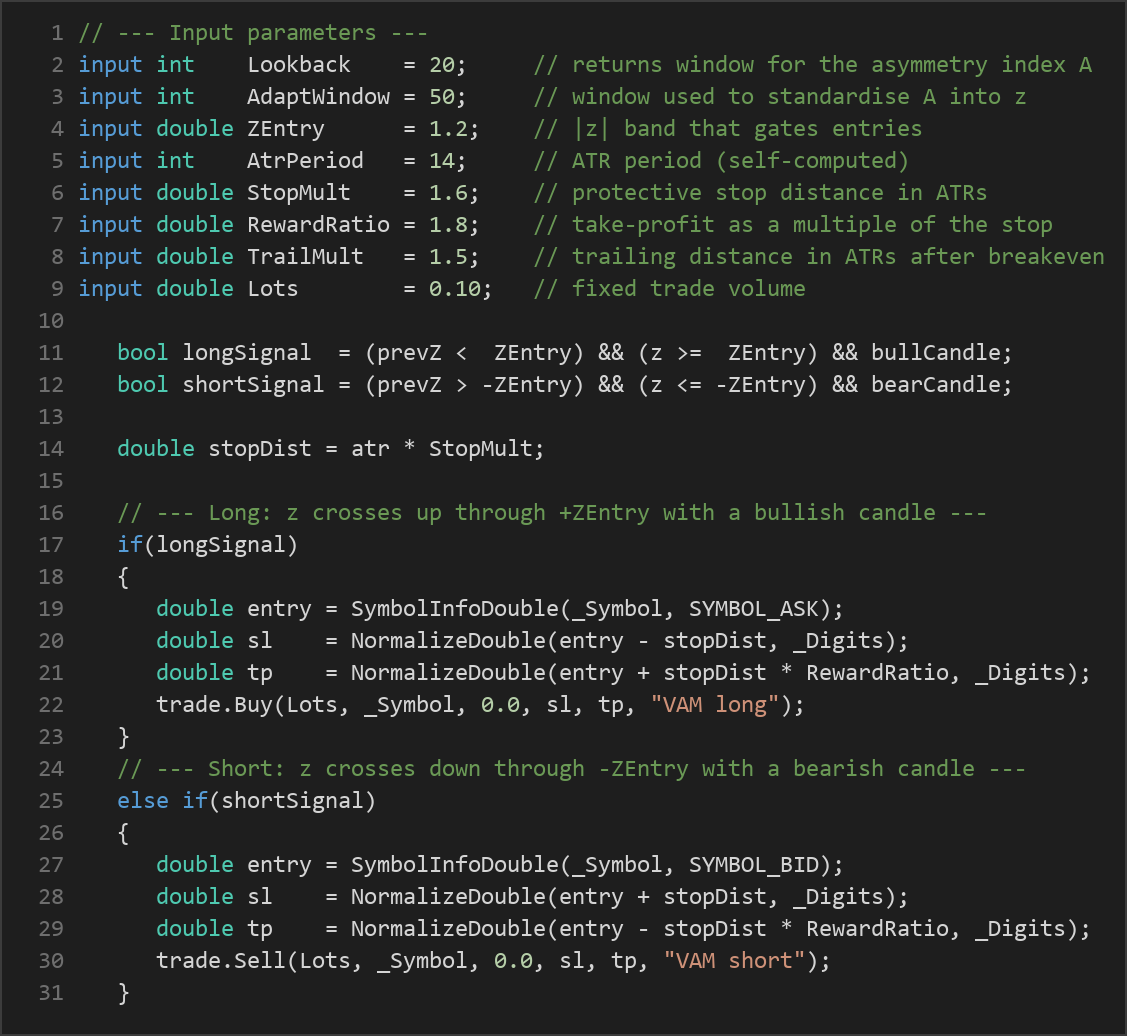Screen dimensions: 1127x1036
Task: Click the else if(shortSignal) statement
Action: 247,801
